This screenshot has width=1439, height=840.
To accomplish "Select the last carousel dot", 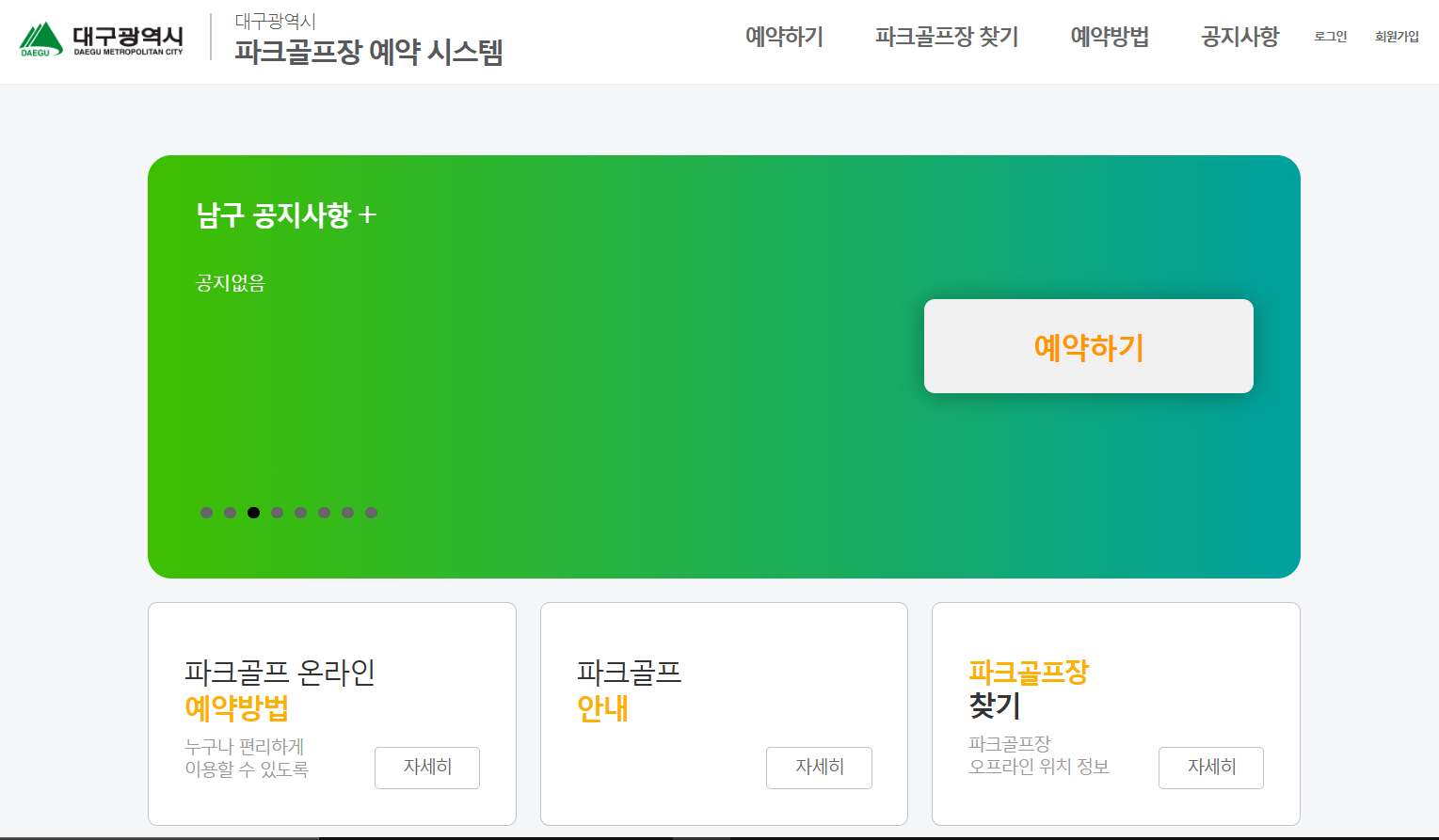I will pyautogui.click(x=372, y=513).
